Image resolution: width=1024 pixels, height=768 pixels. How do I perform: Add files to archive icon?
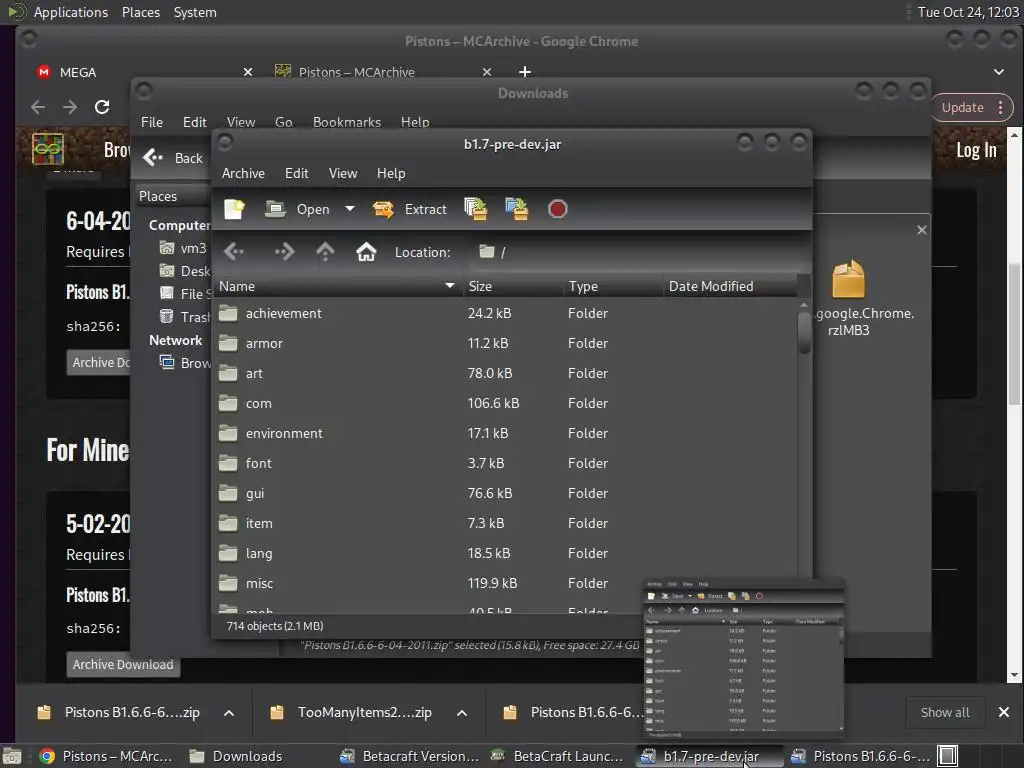(x=475, y=209)
